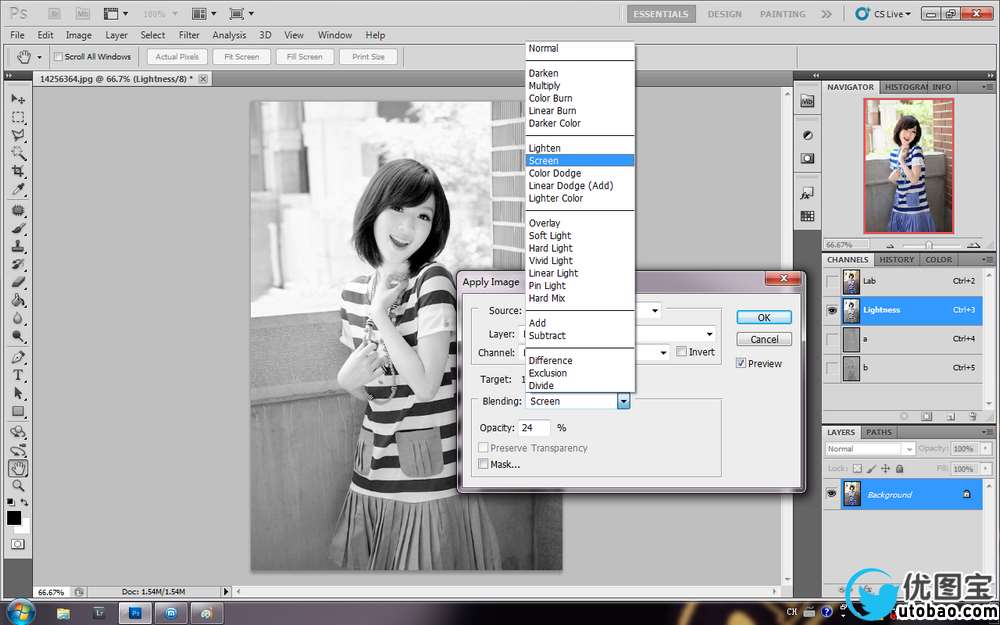The height and width of the screenshot is (625, 1000).
Task: Check the Invert box in Apply Image
Action: click(681, 352)
